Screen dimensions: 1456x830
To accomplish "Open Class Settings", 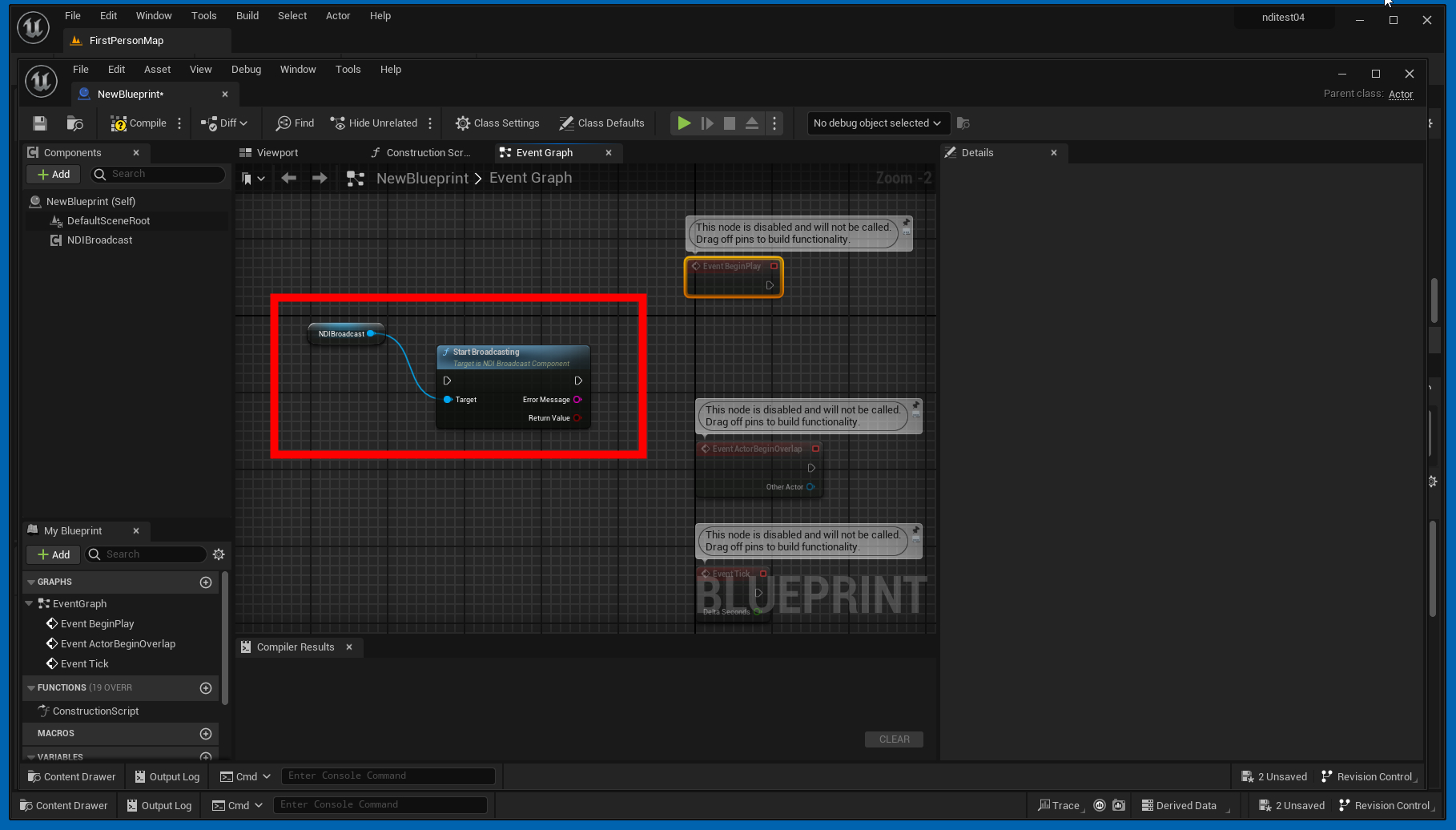I will tap(497, 123).
